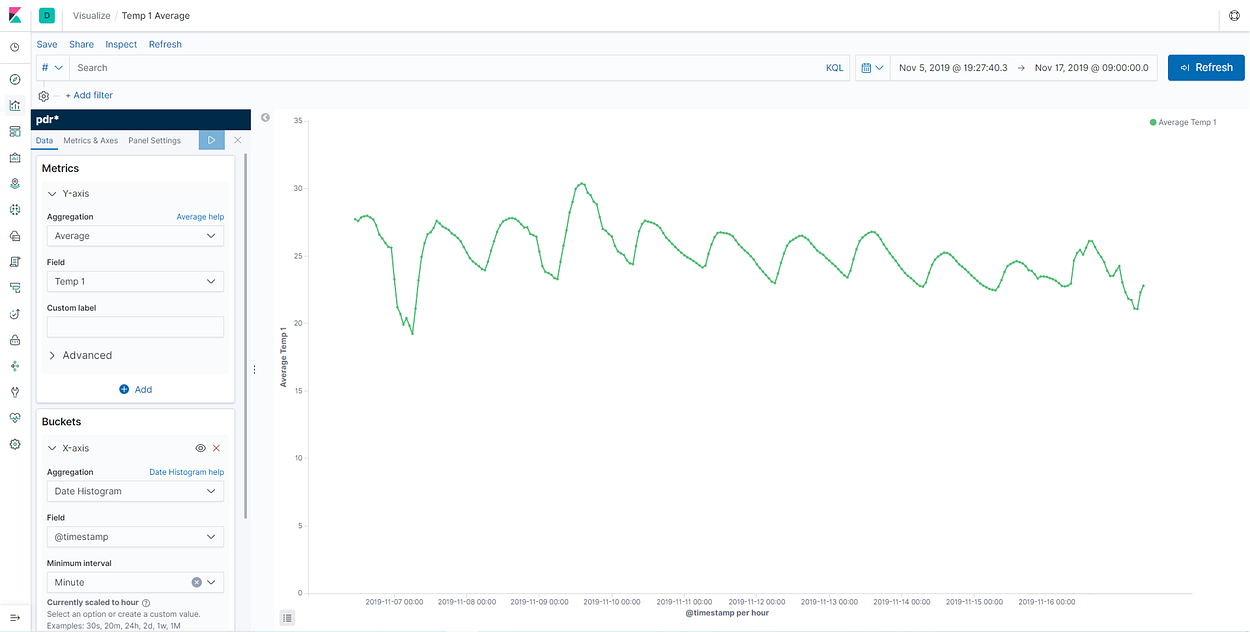
Task: Toggle X-axis bucket eye visibility
Action: [x=200, y=449]
